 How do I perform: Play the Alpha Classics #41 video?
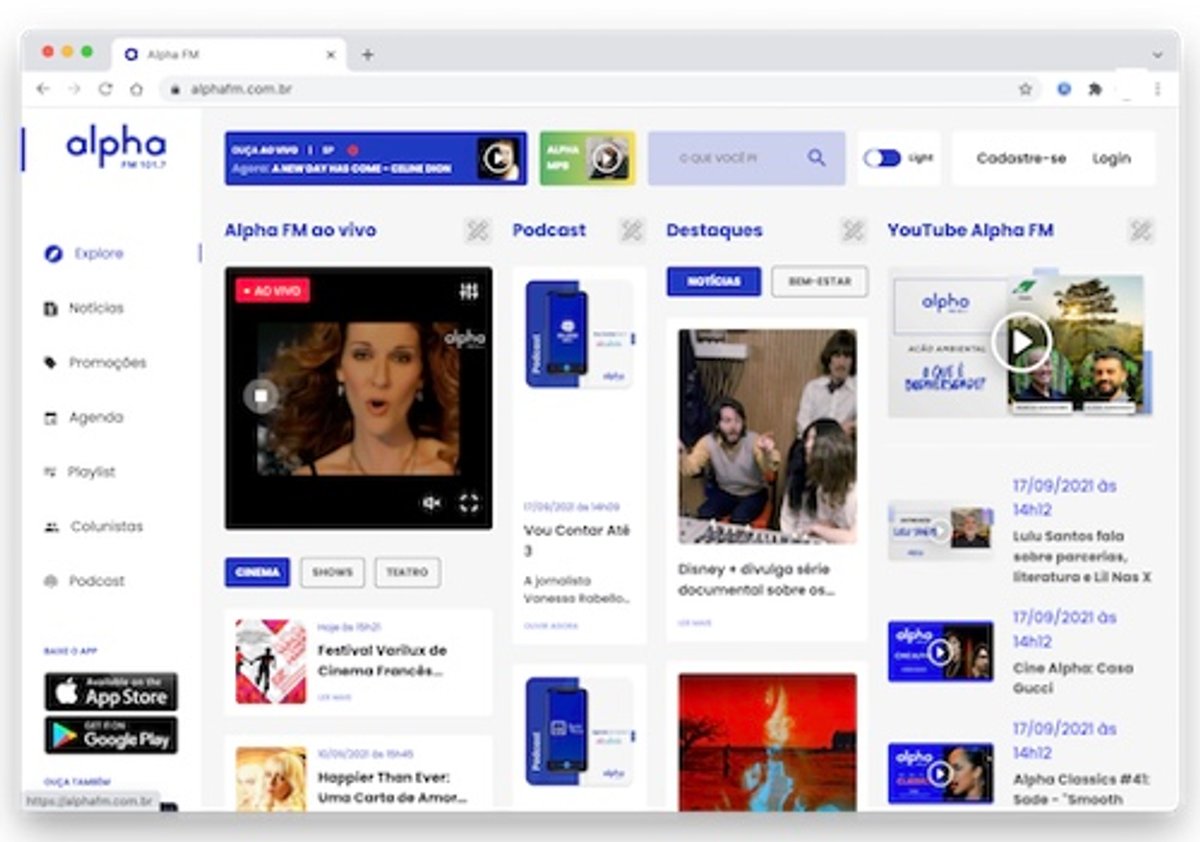coord(939,774)
